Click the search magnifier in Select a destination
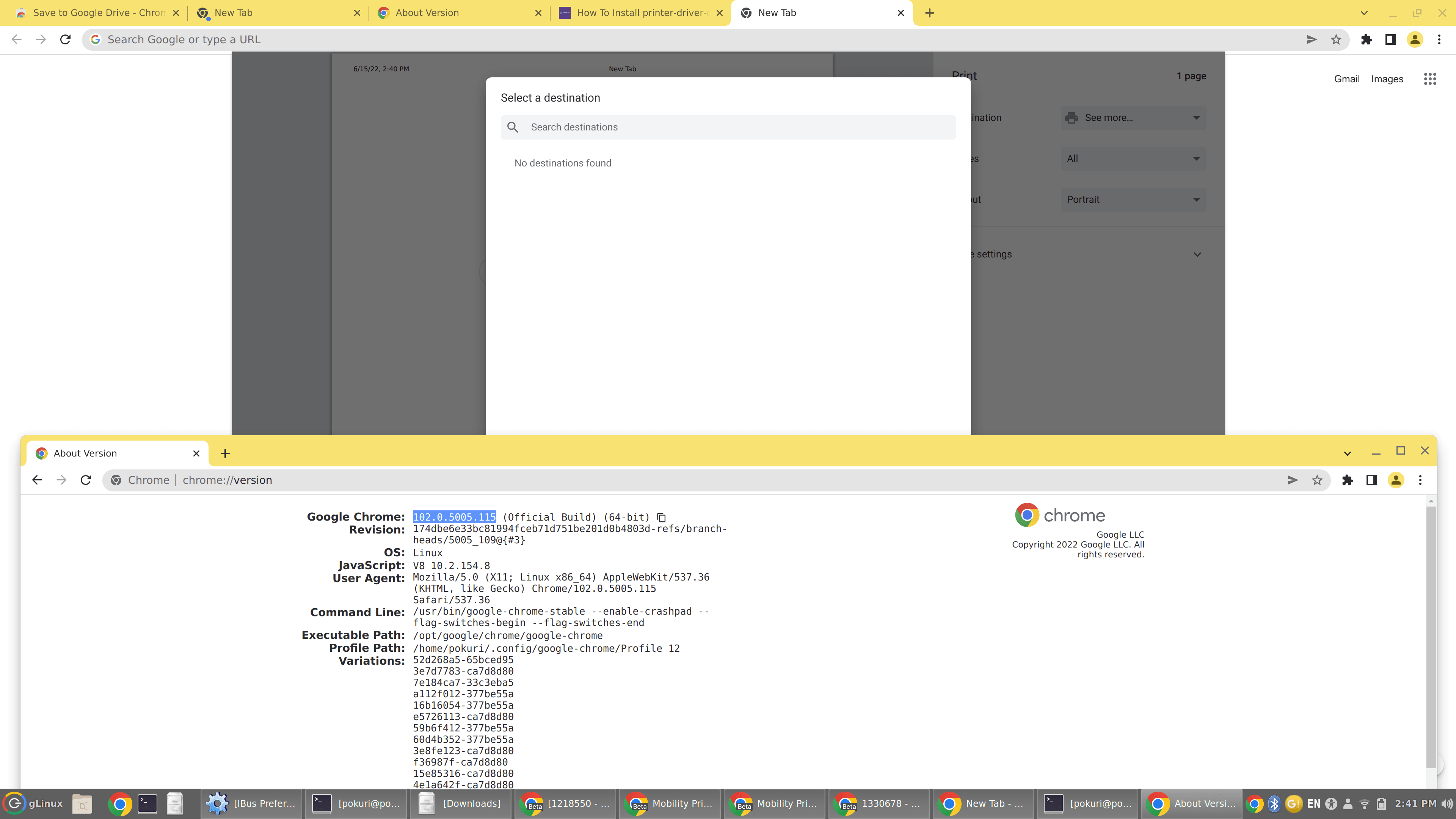 (x=513, y=127)
